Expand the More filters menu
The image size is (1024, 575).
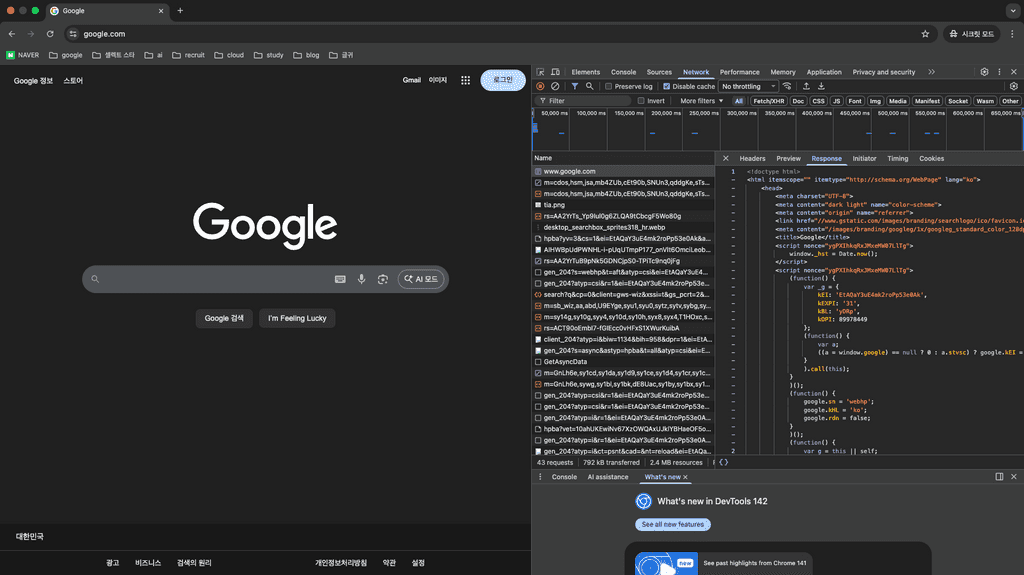click(701, 101)
